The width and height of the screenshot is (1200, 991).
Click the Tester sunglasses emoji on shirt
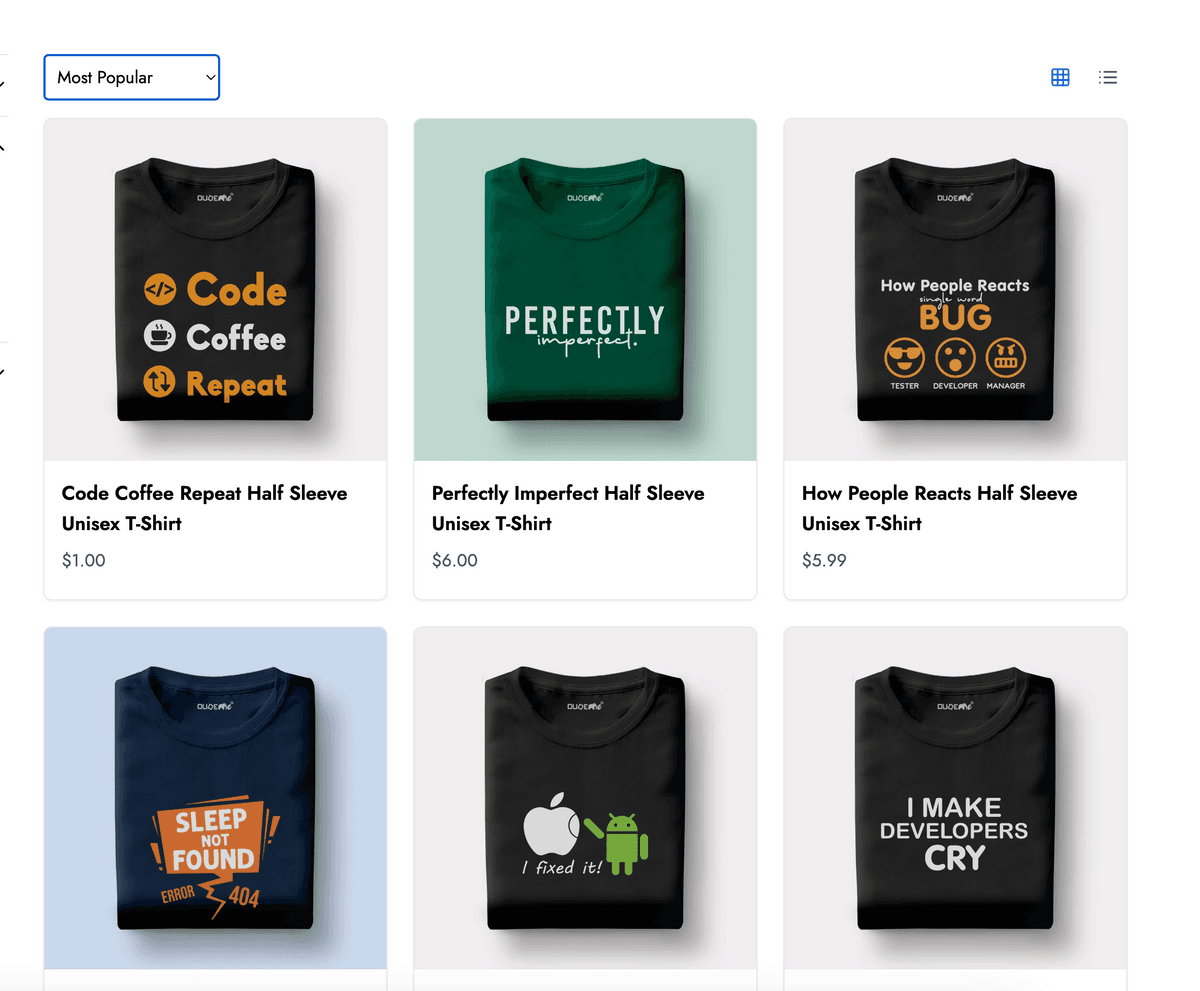(x=904, y=358)
